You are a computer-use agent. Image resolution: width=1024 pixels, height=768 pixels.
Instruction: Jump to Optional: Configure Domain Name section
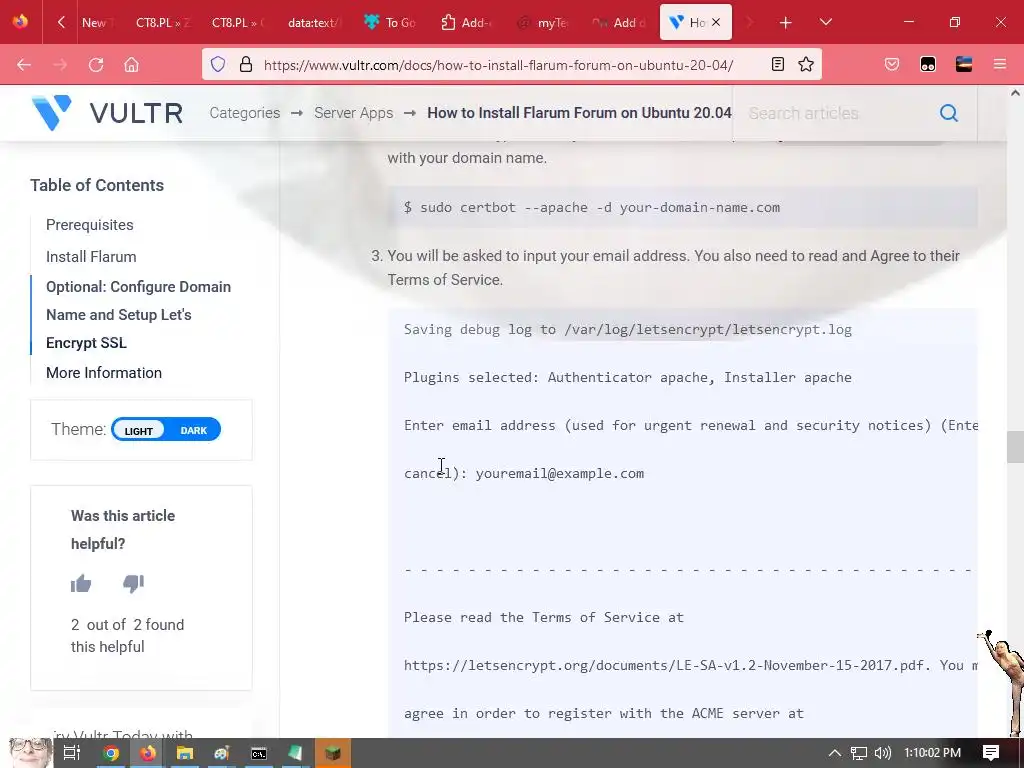(x=138, y=315)
